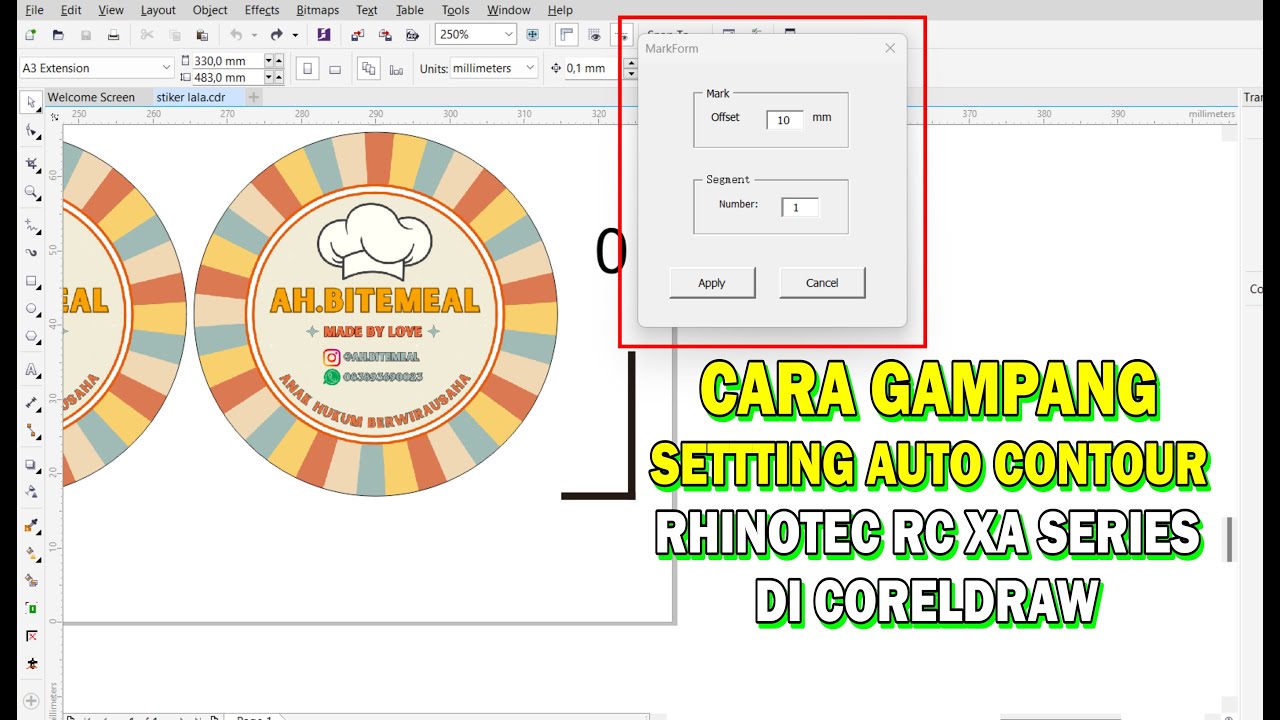Select the Color Eyedropper tool
This screenshot has height=720, width=1280.
31,526
